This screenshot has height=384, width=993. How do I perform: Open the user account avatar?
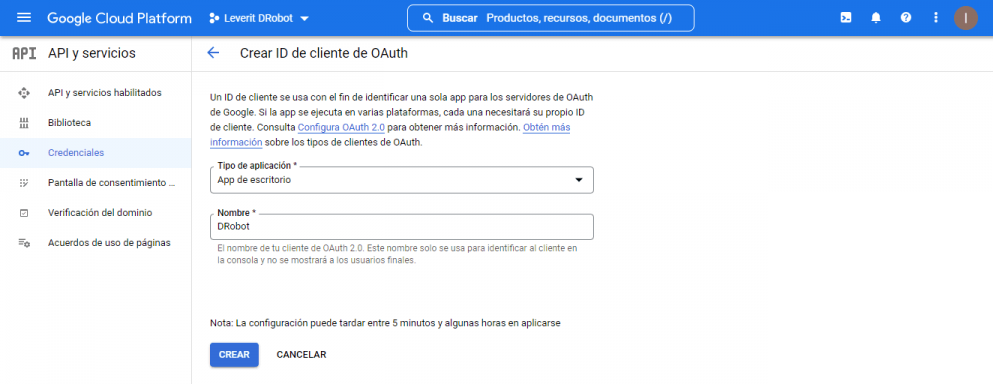(x=966, y=18)
